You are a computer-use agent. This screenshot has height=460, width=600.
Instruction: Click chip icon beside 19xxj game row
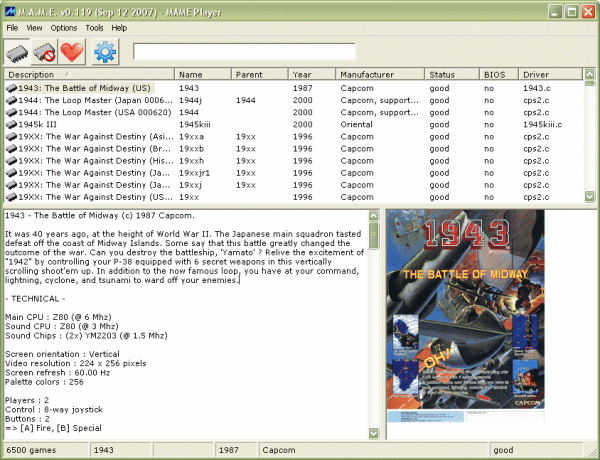pos(11,185)
